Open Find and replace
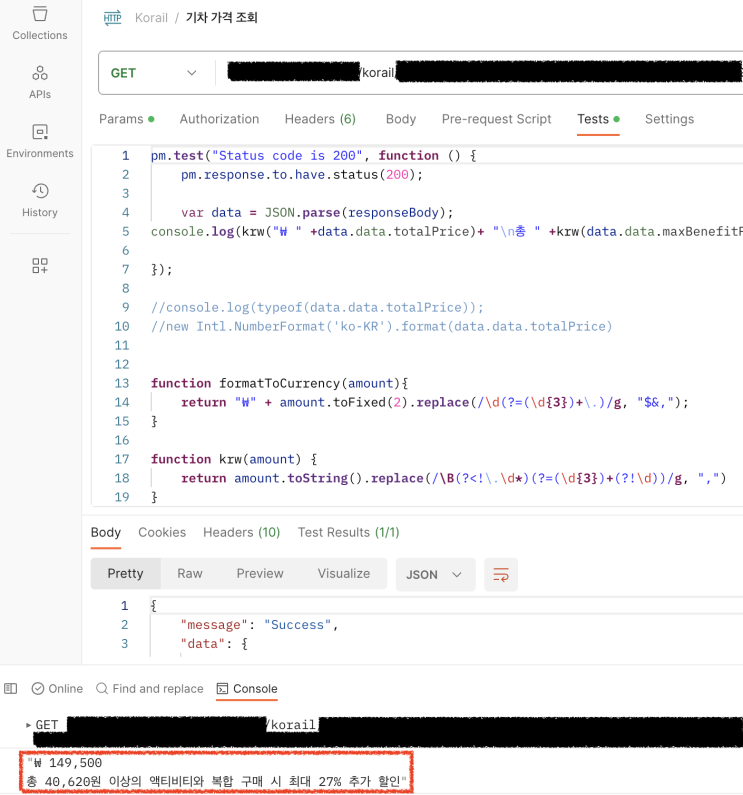 point(150,689)
